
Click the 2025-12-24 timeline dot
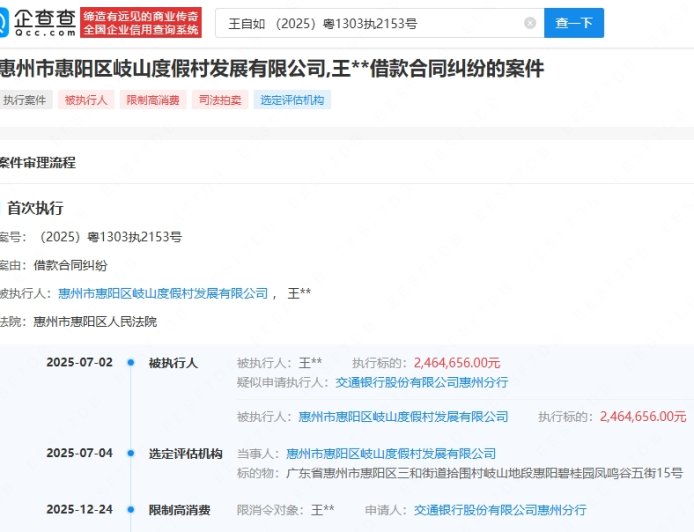(131, 509)
